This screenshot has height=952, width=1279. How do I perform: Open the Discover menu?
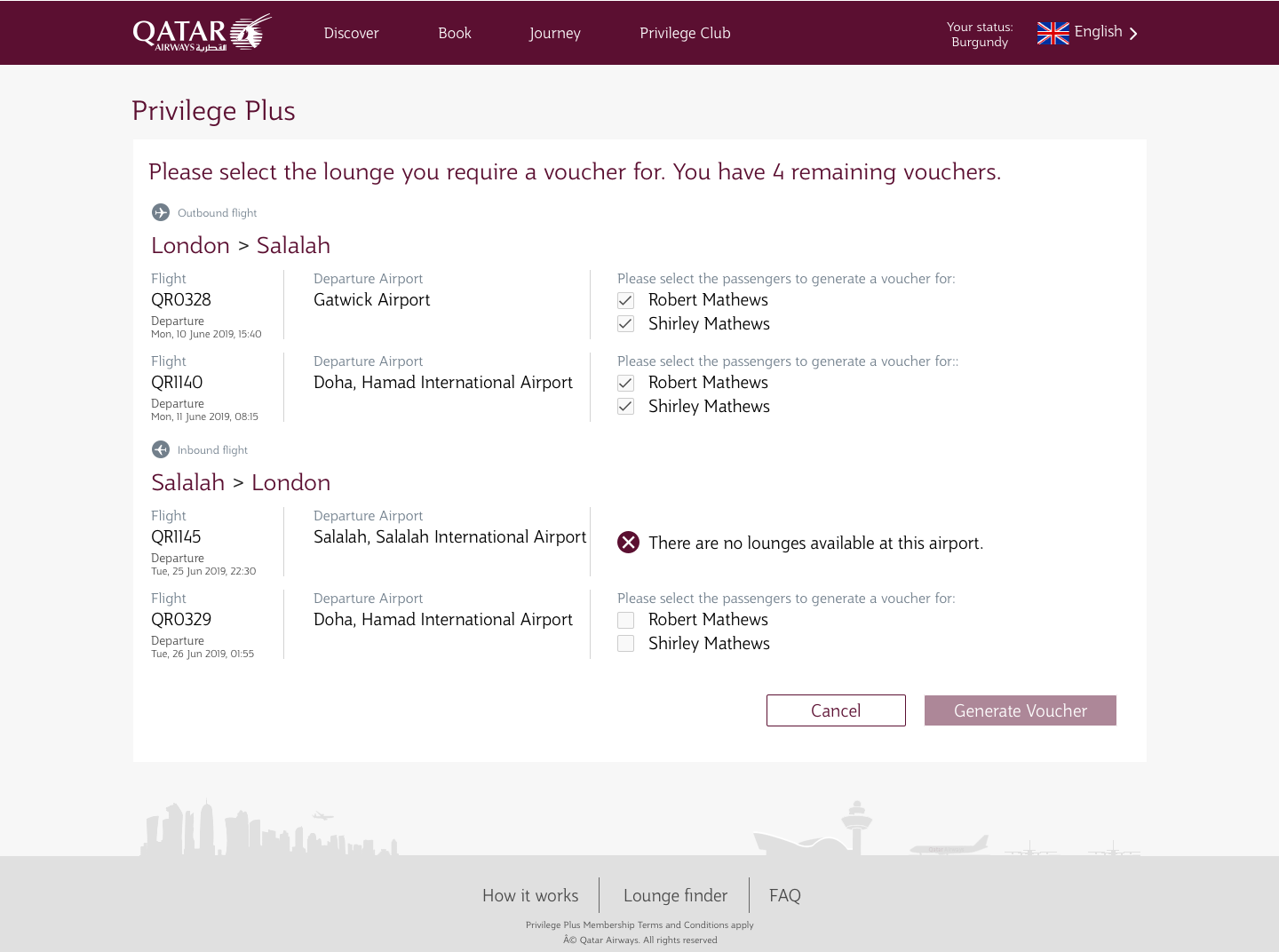[x=351, y=33]
